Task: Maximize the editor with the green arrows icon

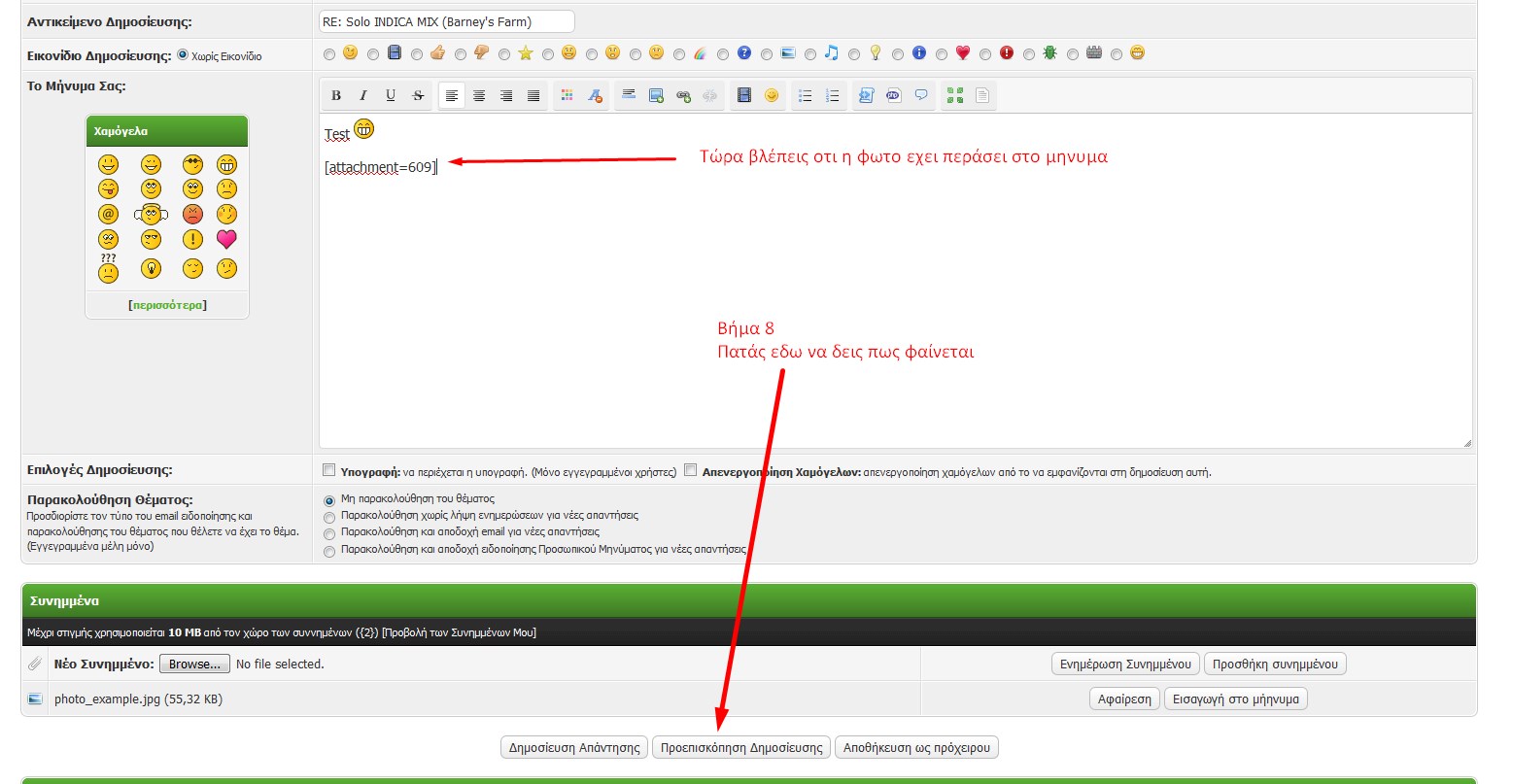Action: tap(955, 95)
